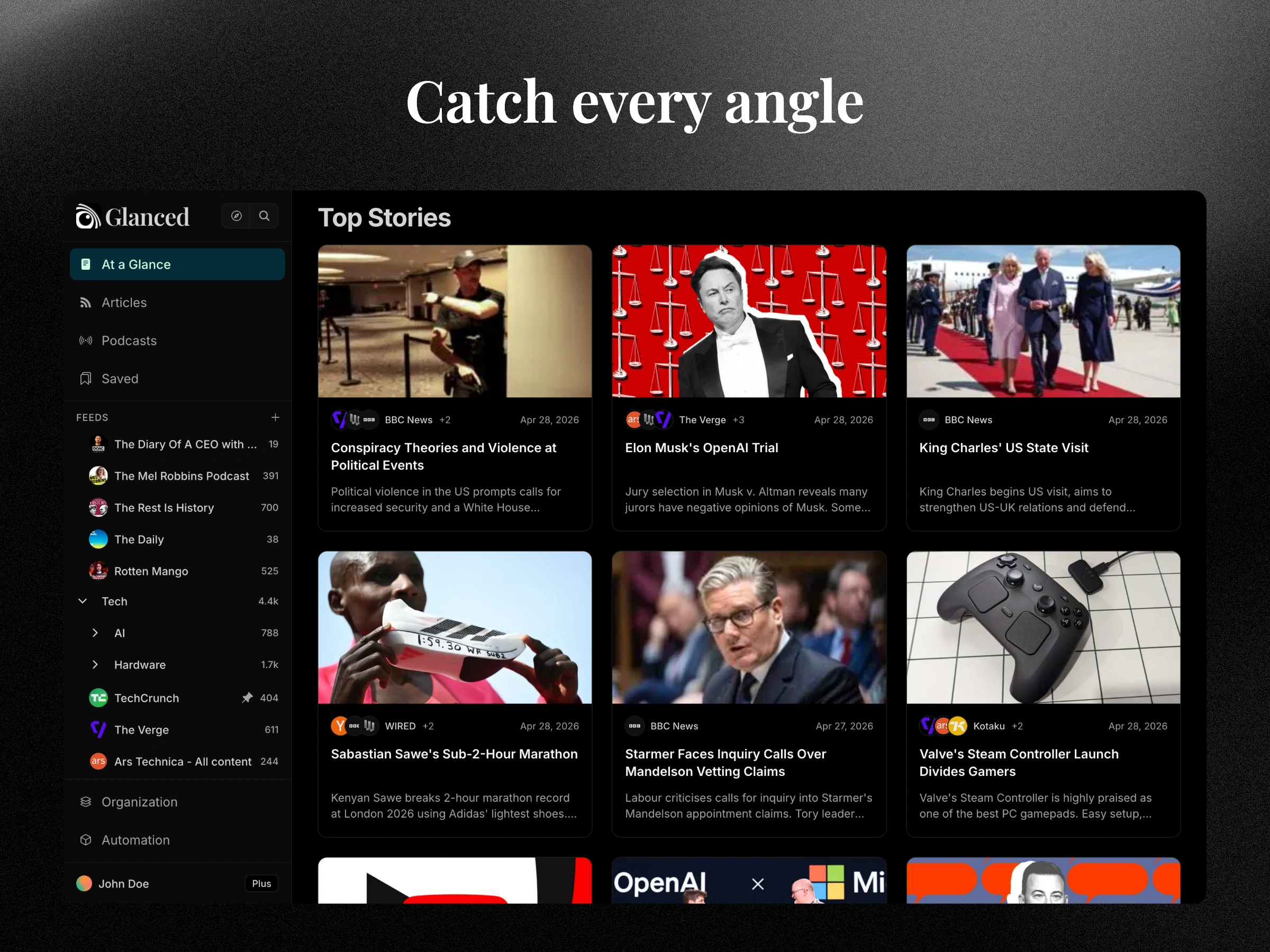The width and height of the screenshot is (1270, 952).
Task: Open 'Starmer Faces Inquiry Calls' headline
Action: pos(725,763)
